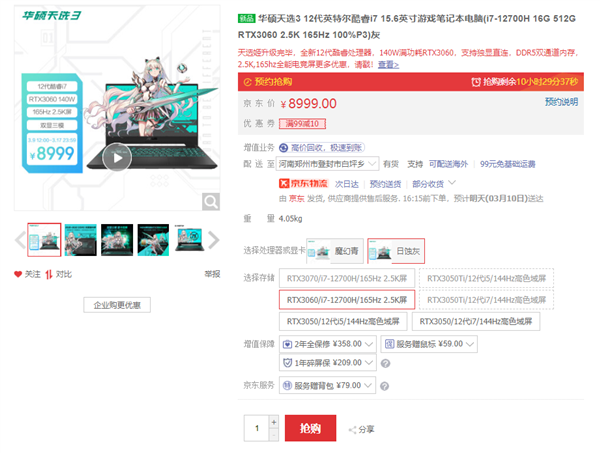Click the 分享 share icon
The width and height of the screenshot is (600, 453).
352,430
